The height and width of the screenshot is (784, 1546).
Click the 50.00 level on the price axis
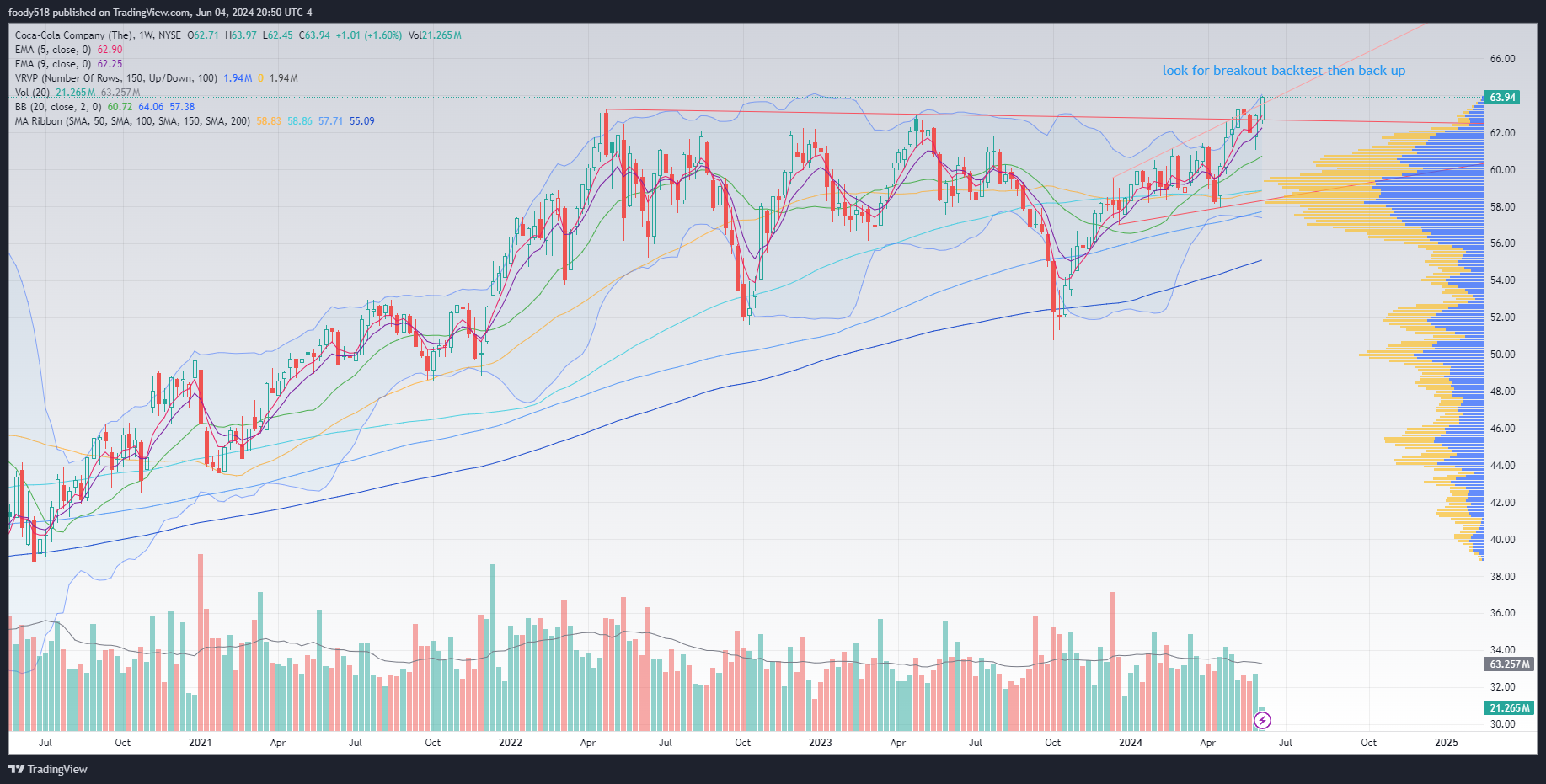(1502, 355)
